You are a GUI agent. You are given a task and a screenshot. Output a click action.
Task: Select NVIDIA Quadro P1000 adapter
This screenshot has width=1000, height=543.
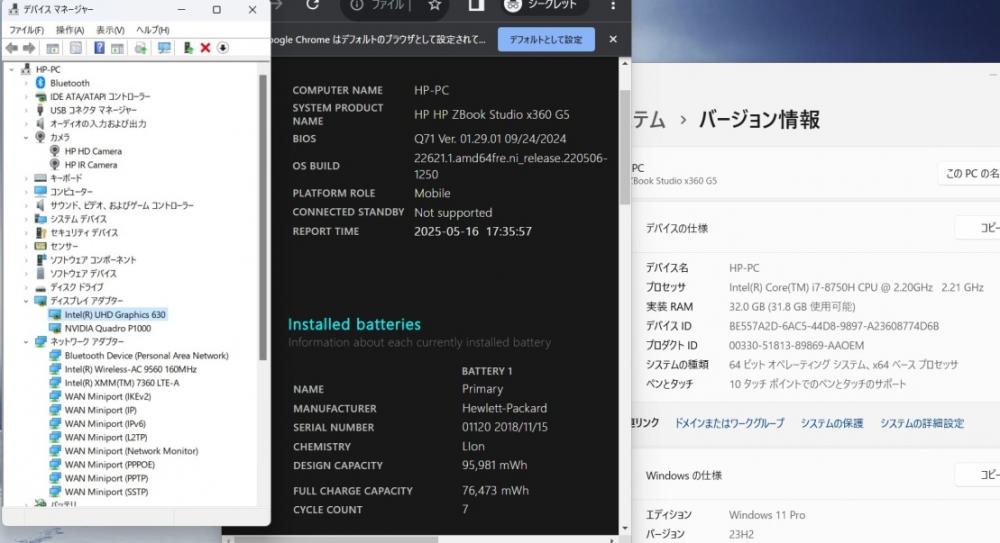click(108, 328)
